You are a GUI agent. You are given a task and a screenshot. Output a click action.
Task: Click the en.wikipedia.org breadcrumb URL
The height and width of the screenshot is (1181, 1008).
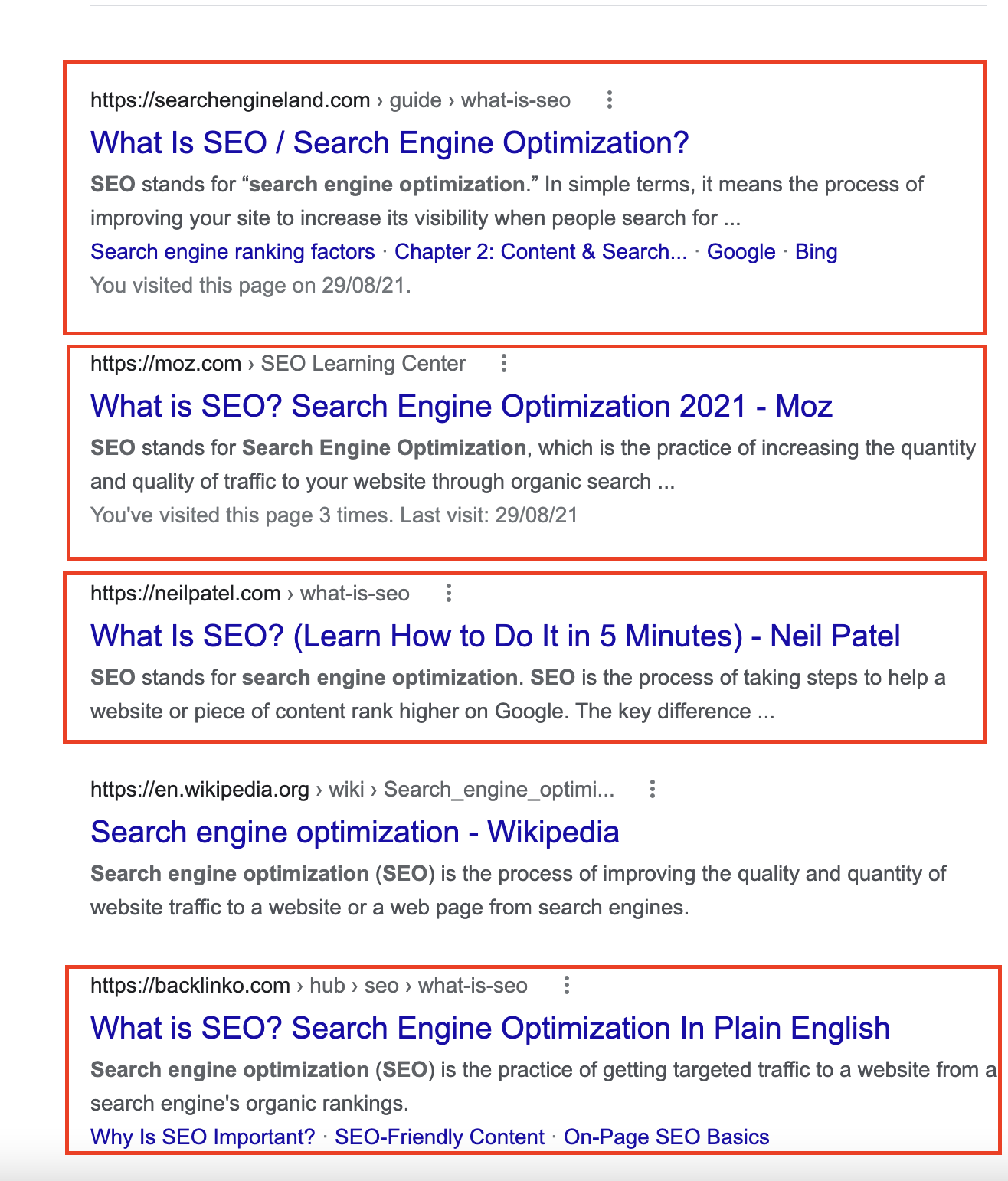click(x=197, y=789)
